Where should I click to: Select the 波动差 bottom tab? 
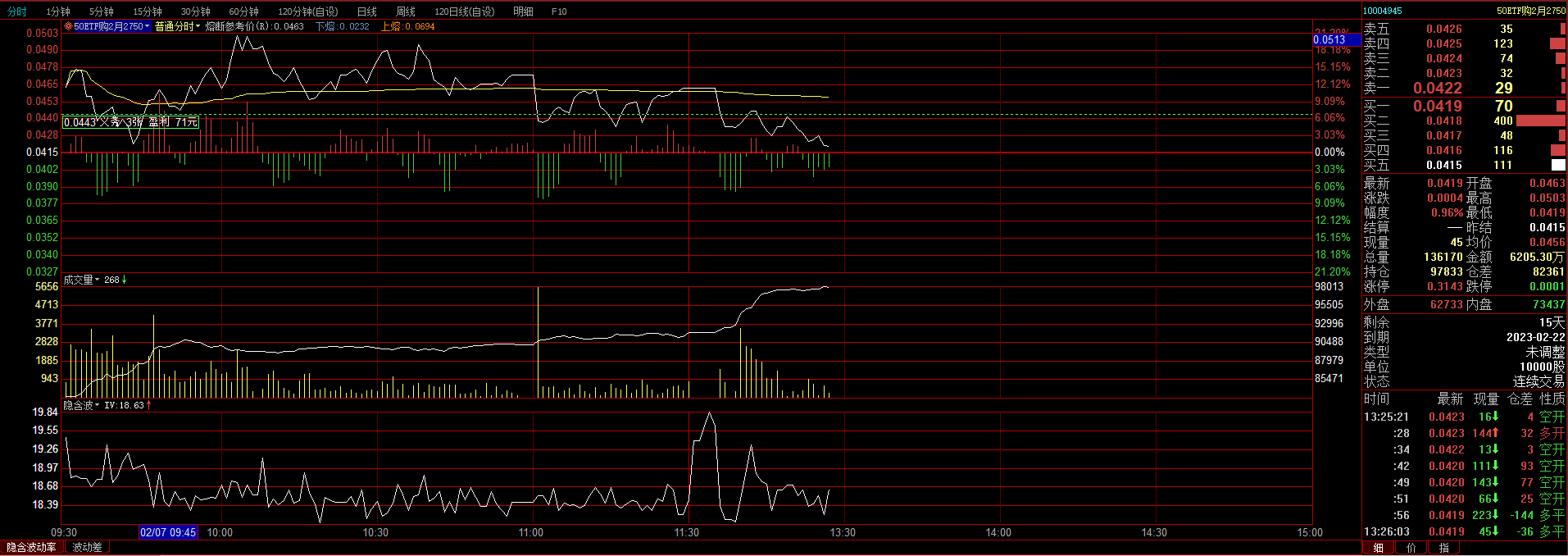(x=87, y=547)
